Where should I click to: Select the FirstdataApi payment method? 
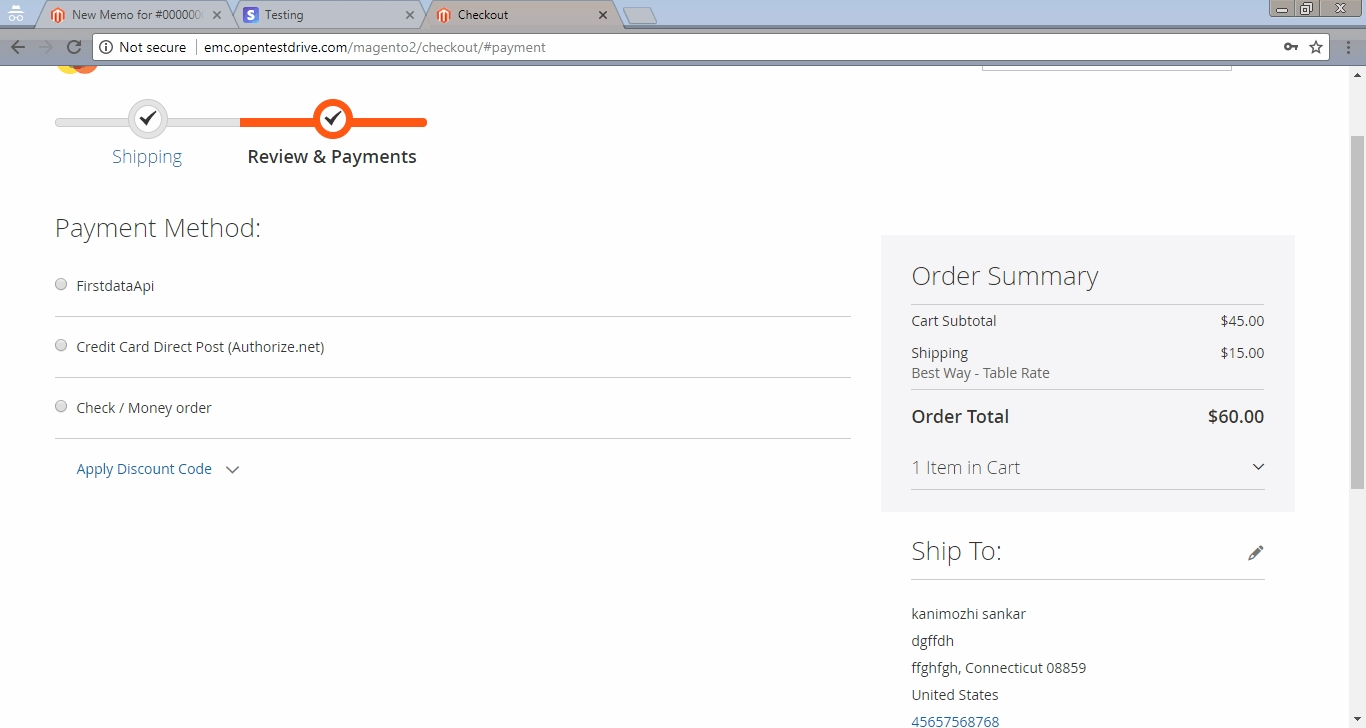click(x=61, y=283)
